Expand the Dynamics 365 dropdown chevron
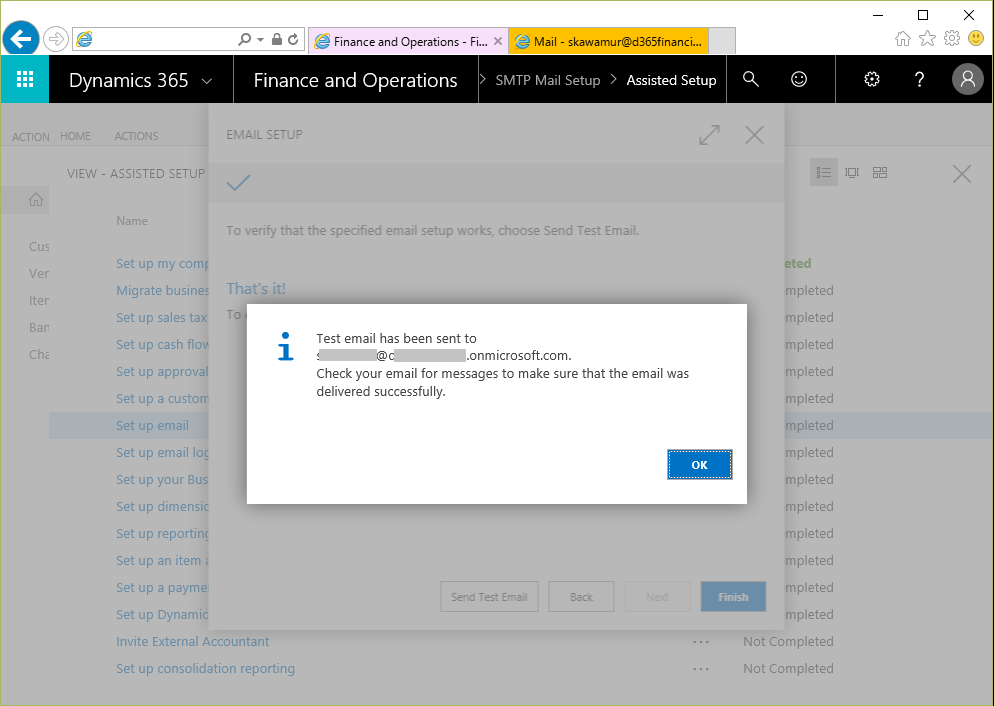 pyautogui.click(x=207, y=81)
